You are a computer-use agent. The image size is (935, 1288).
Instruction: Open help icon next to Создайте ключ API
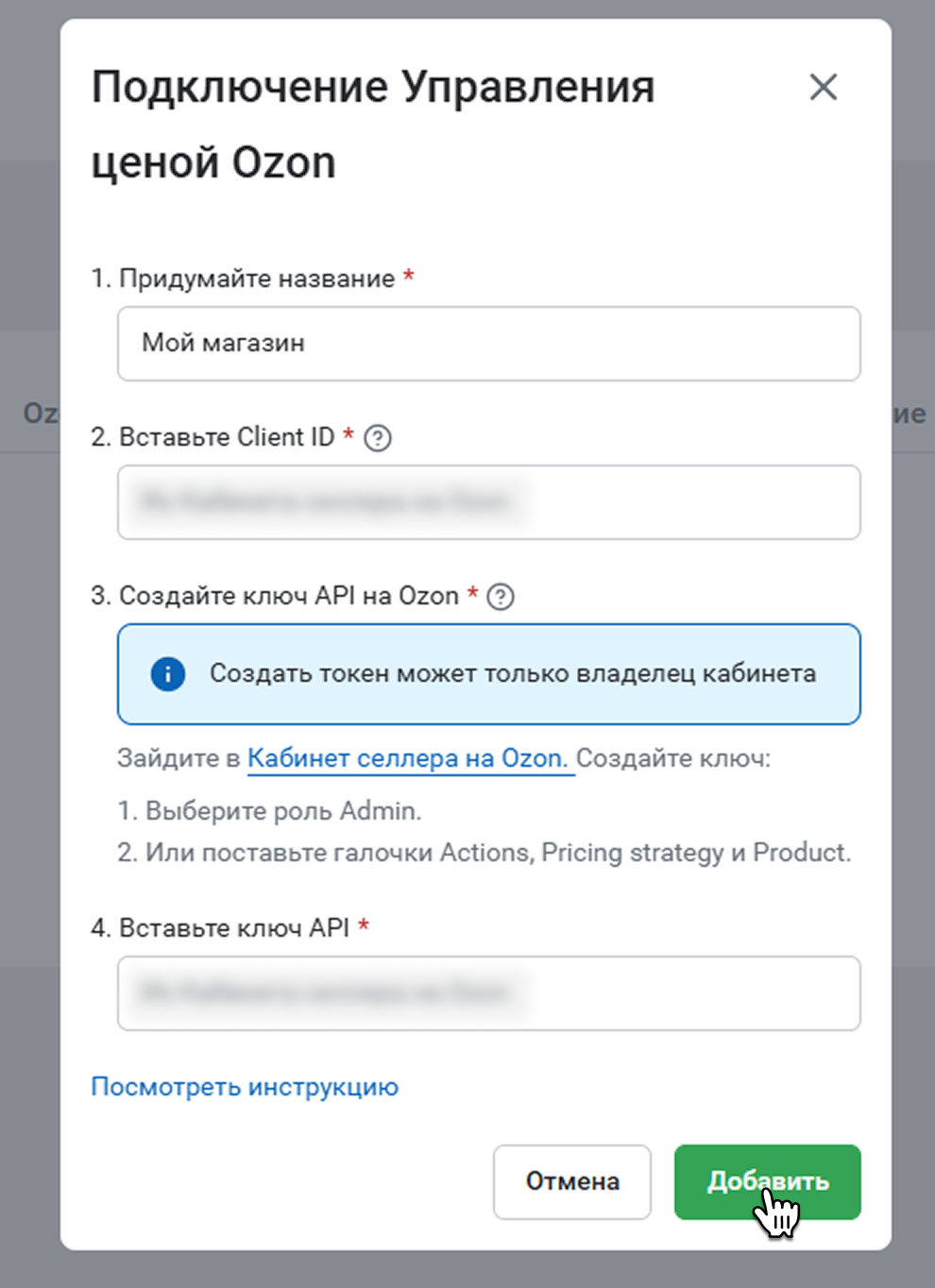click(501, 597)
